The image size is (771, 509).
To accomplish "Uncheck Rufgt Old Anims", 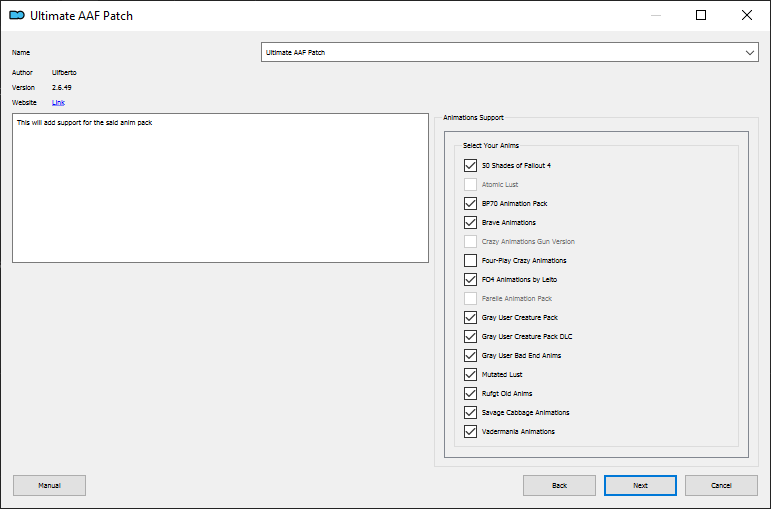I will [x=470, y=393].
